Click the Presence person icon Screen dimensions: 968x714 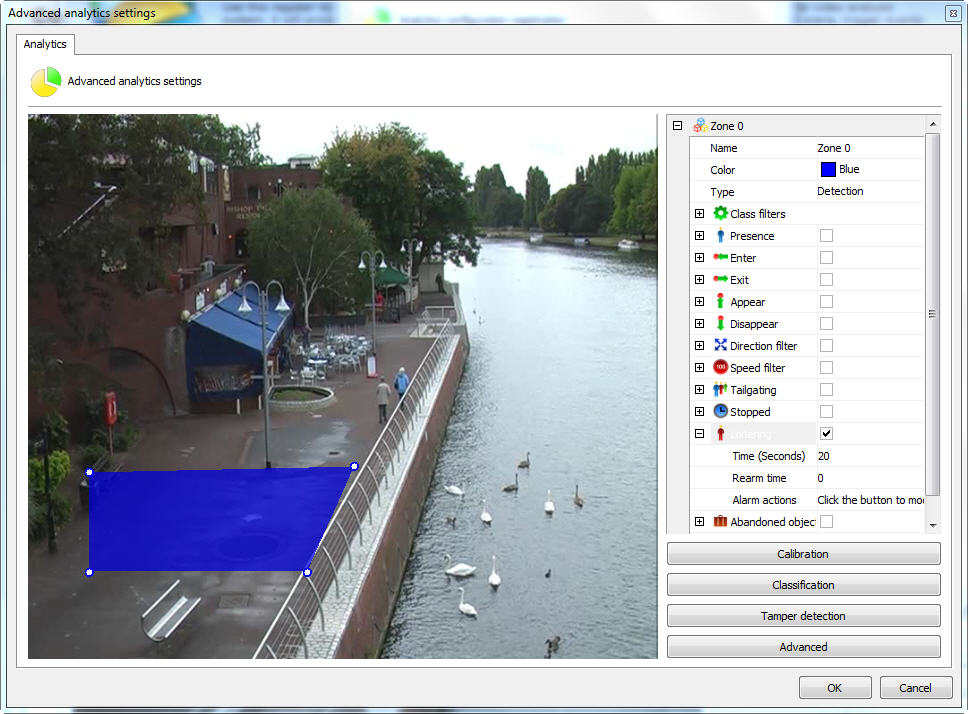point(720,236)
